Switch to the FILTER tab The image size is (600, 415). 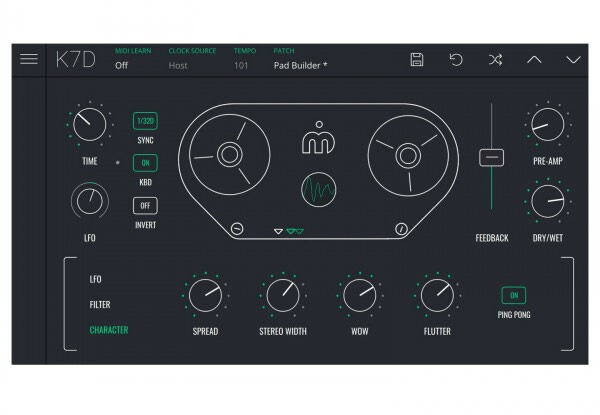[100, 305]
